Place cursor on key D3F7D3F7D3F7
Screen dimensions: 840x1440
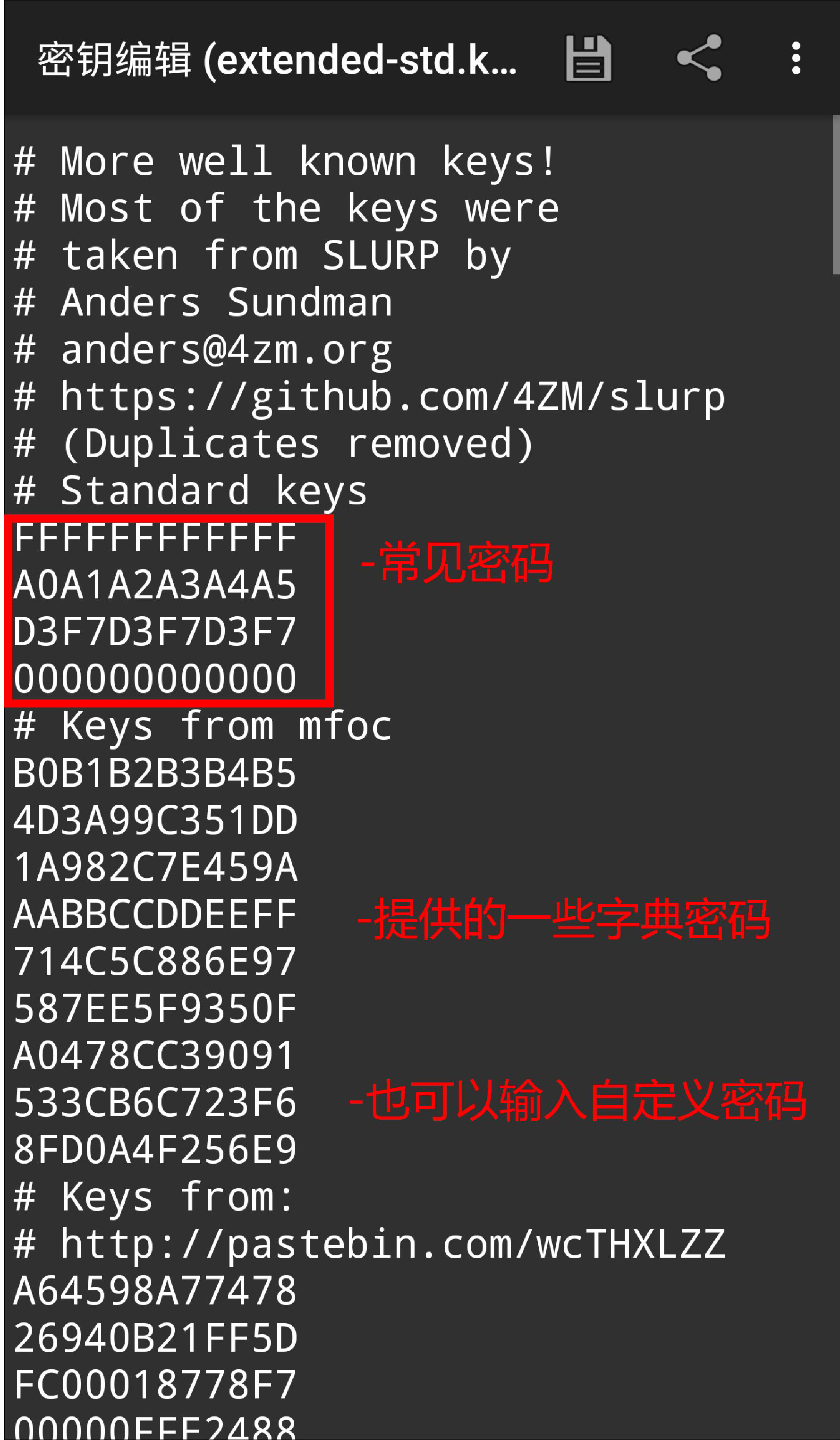pos(155,632)
